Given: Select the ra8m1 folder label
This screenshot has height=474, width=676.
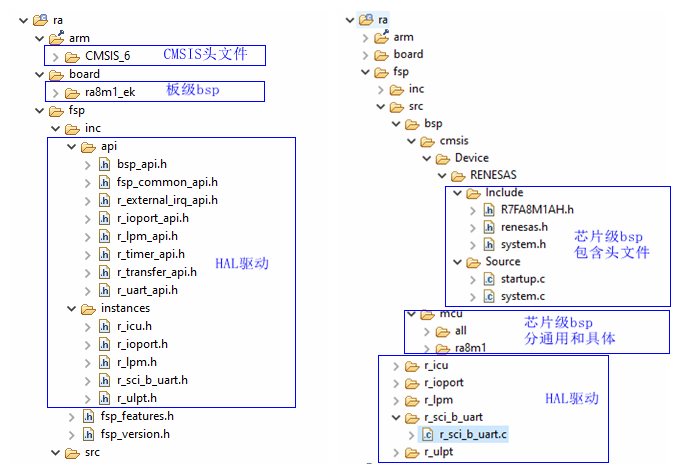Looking at the screenshot, I should 470,348.
